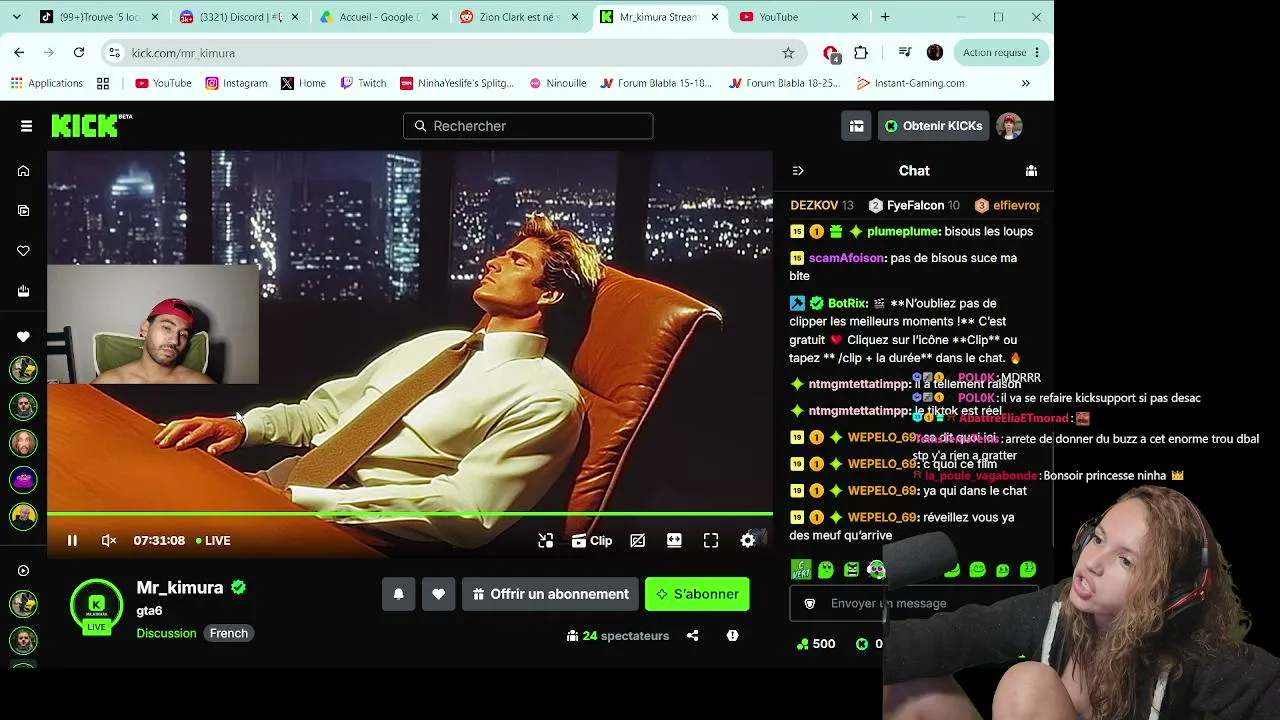Open the Mr_kimura channel avatar
This screenshot has width=1280, height=720.
[96, 605]
